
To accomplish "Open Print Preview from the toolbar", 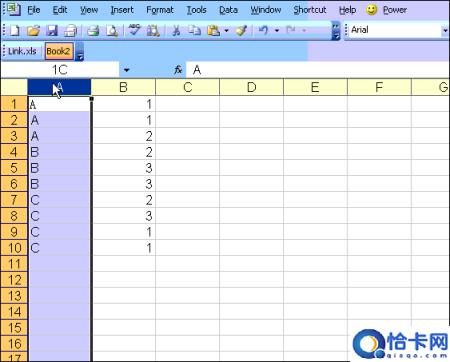I will [112, 31].
